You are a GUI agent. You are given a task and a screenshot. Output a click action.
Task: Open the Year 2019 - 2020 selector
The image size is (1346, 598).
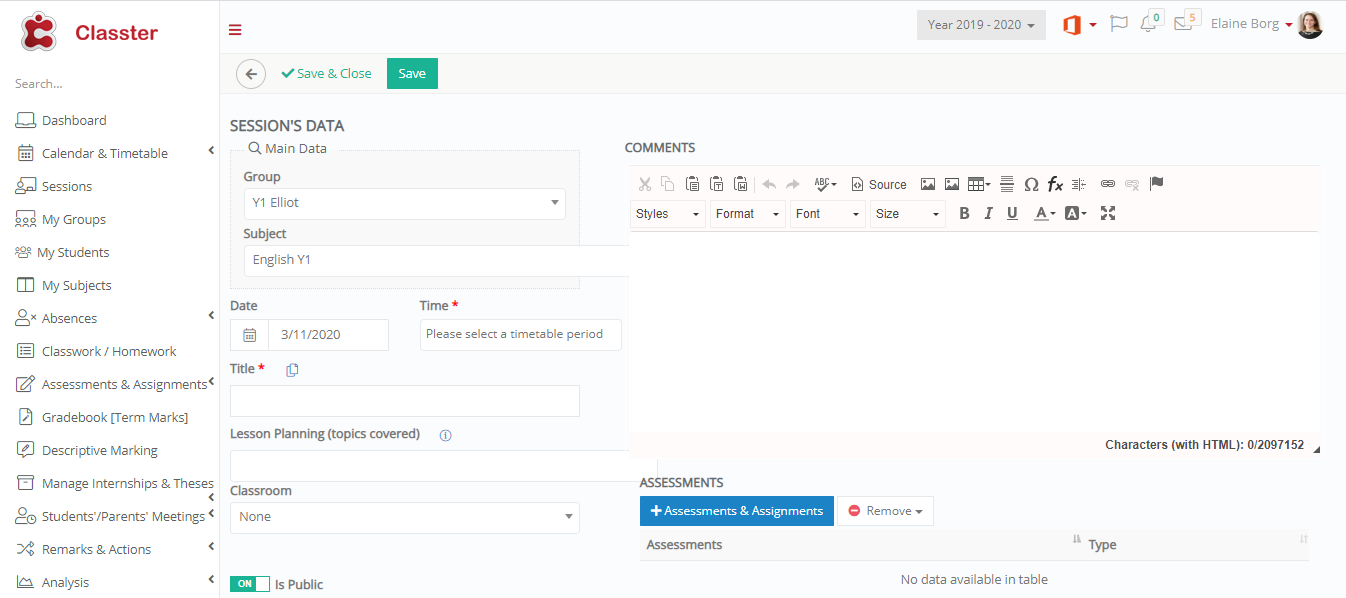(x=981, y=25)
